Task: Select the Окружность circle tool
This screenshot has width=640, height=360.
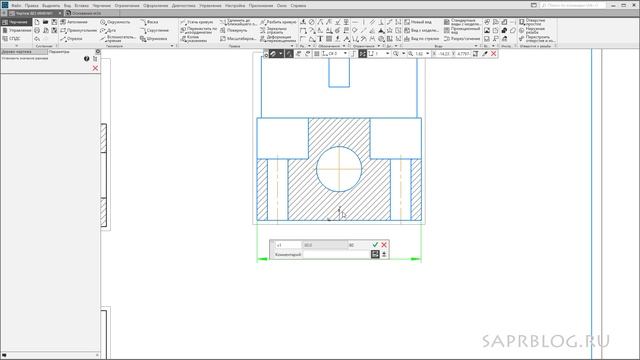Action: (115, 22)
